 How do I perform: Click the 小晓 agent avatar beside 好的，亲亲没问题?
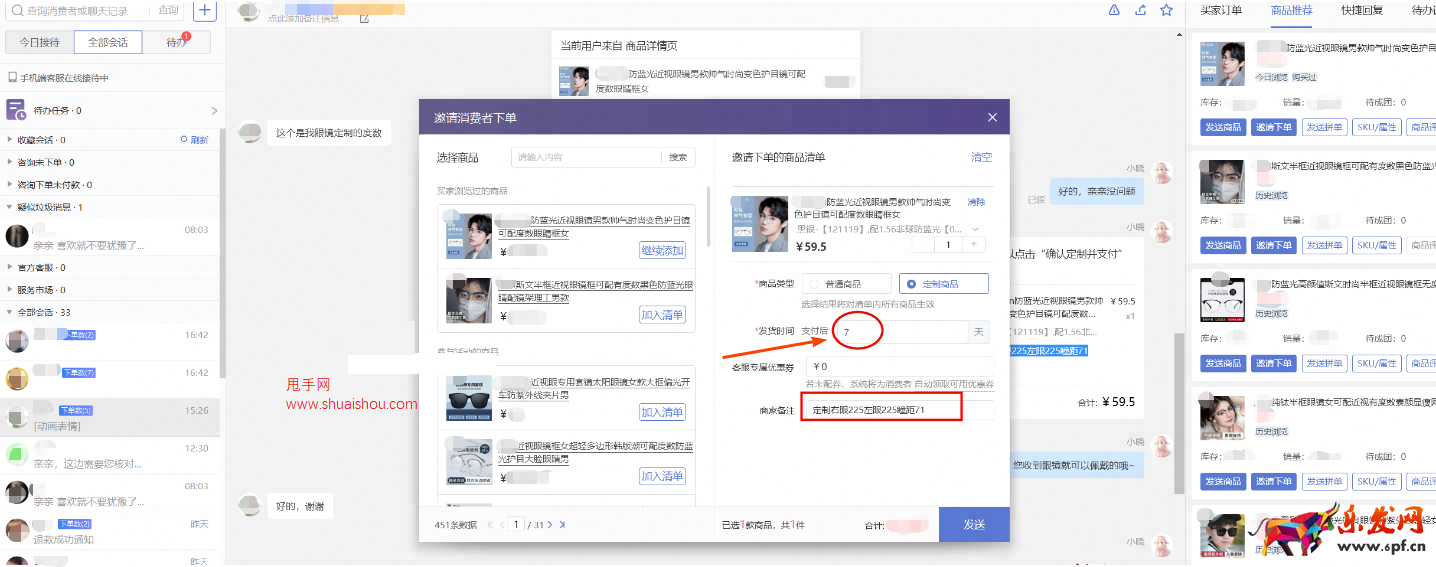(x=1162, y=174)
